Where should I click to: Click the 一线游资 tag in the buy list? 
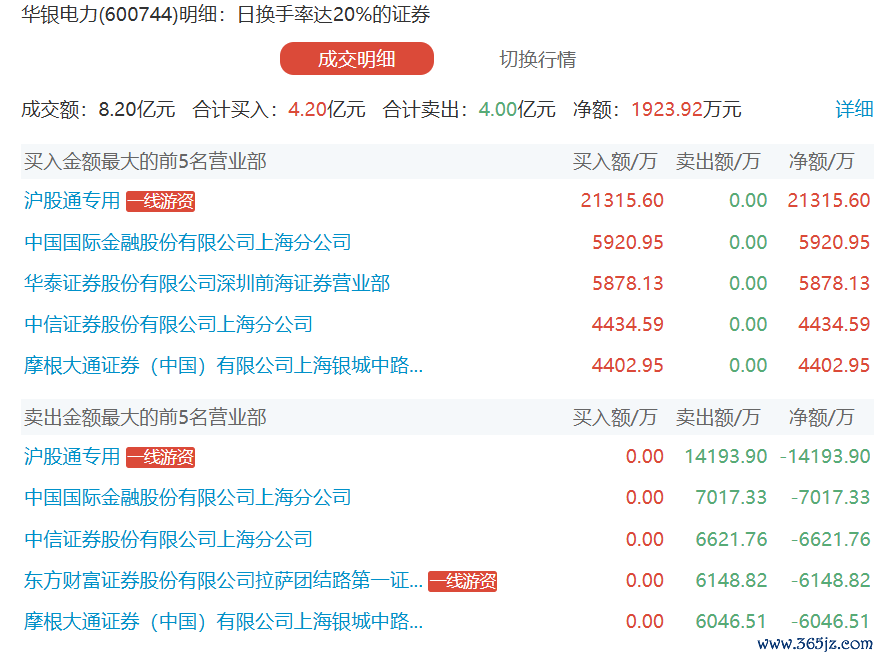(x=161, y=201)
